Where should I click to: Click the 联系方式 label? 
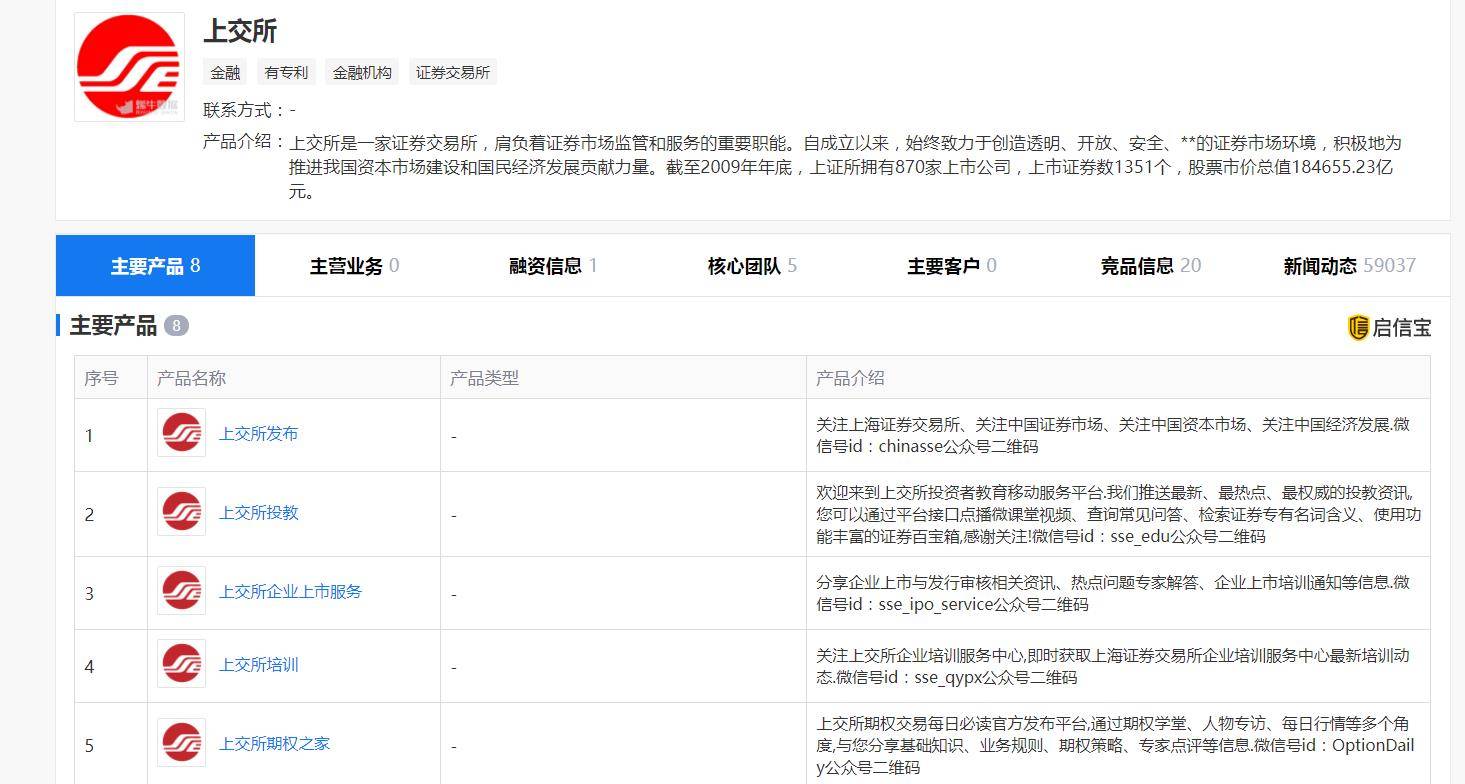243,110
